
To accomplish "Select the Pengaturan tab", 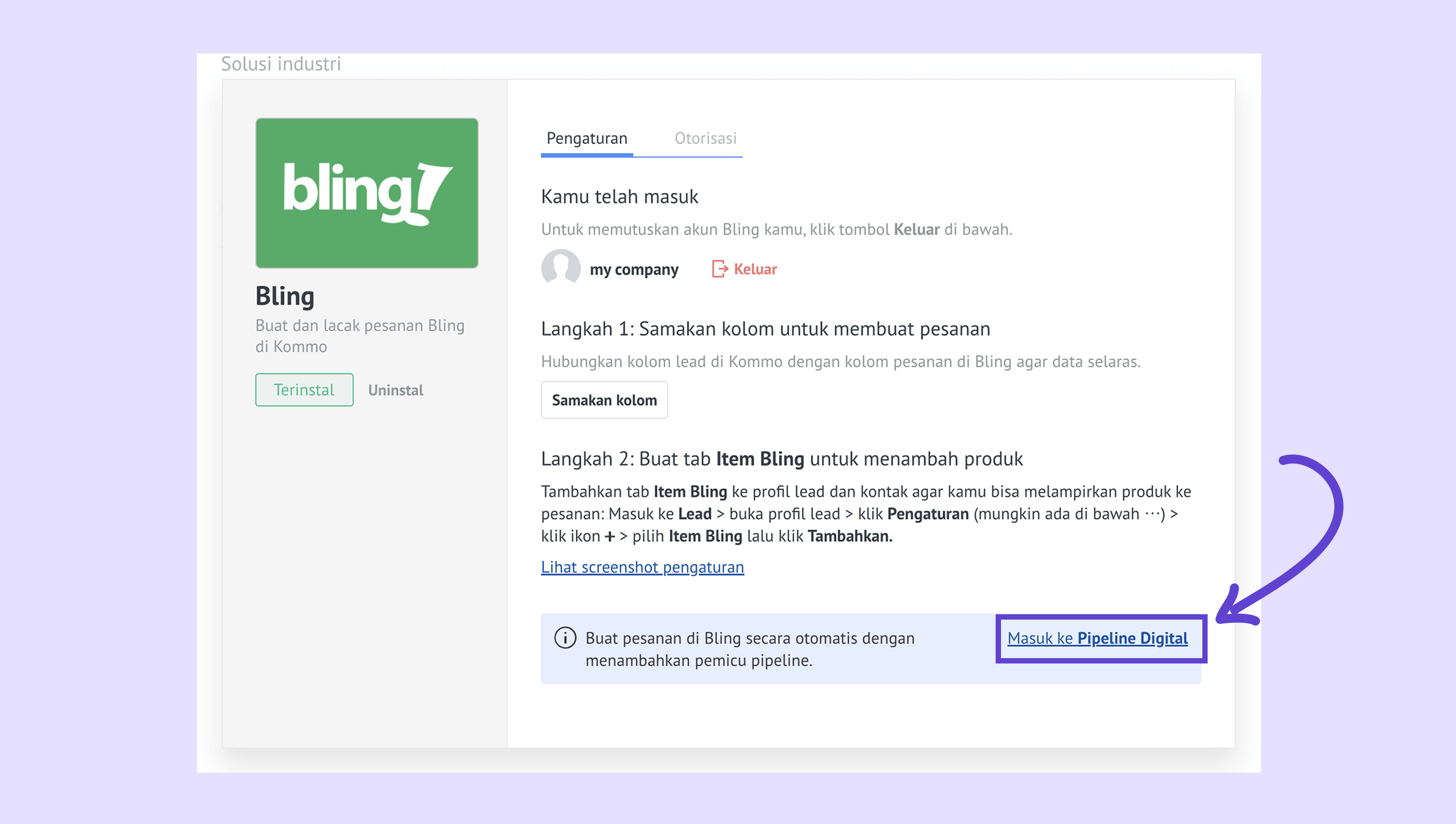I will point(587,139).
